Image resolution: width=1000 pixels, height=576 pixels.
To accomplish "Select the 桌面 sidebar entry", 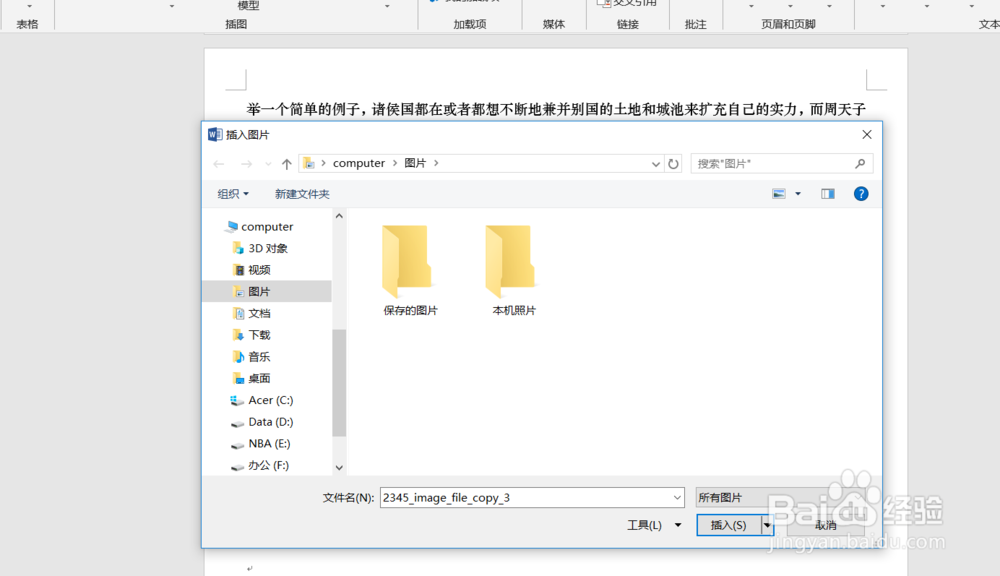I will click(257, 378).
